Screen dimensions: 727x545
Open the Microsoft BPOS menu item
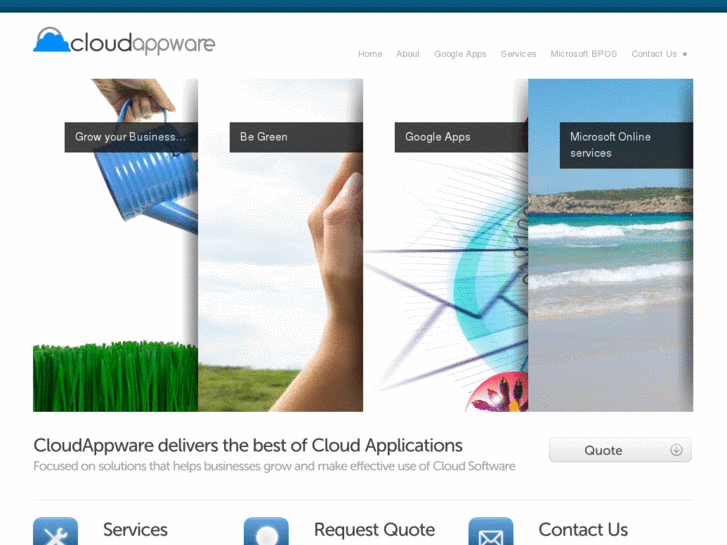(584, 54)
